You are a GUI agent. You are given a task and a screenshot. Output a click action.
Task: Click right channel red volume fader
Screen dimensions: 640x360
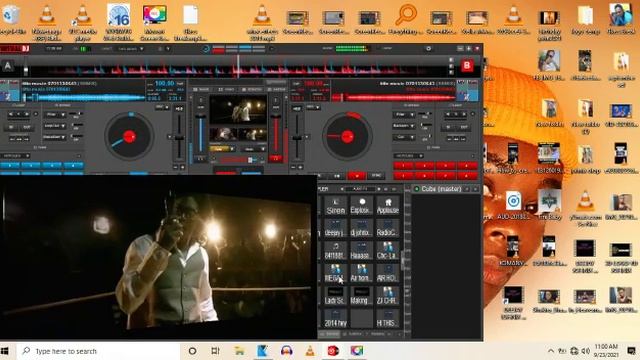(x=276, y=133)
